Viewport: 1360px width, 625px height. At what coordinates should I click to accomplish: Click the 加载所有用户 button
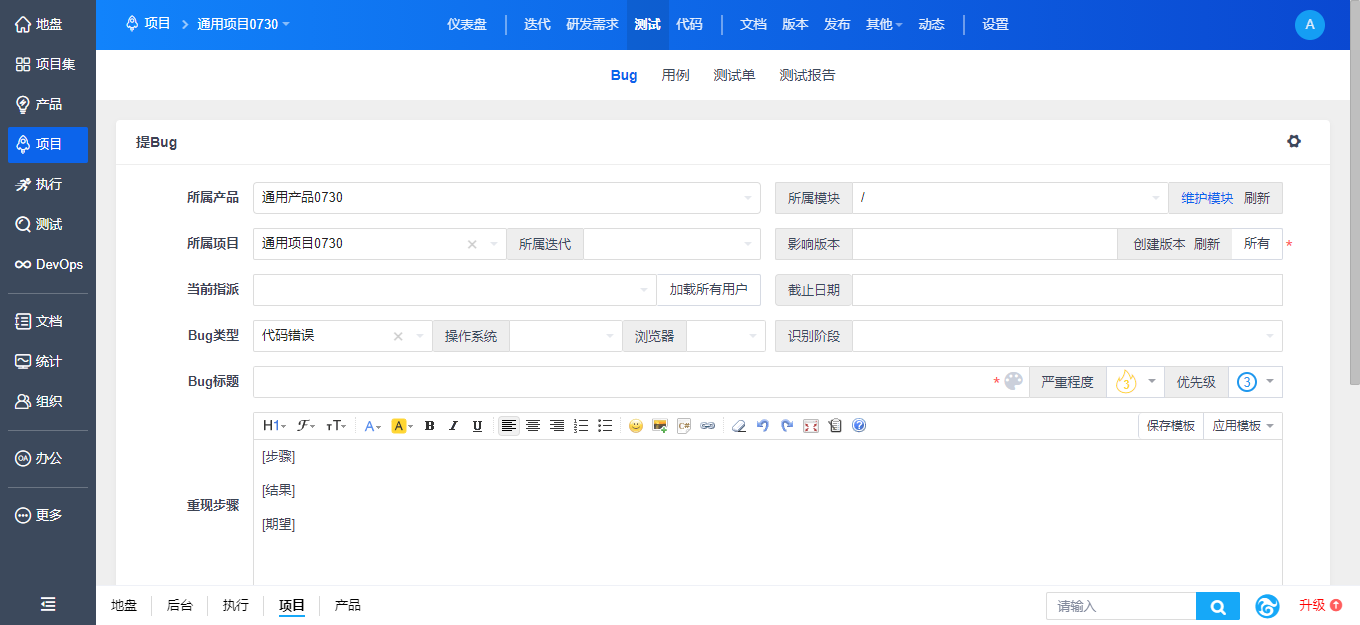[x=708, y=290]
